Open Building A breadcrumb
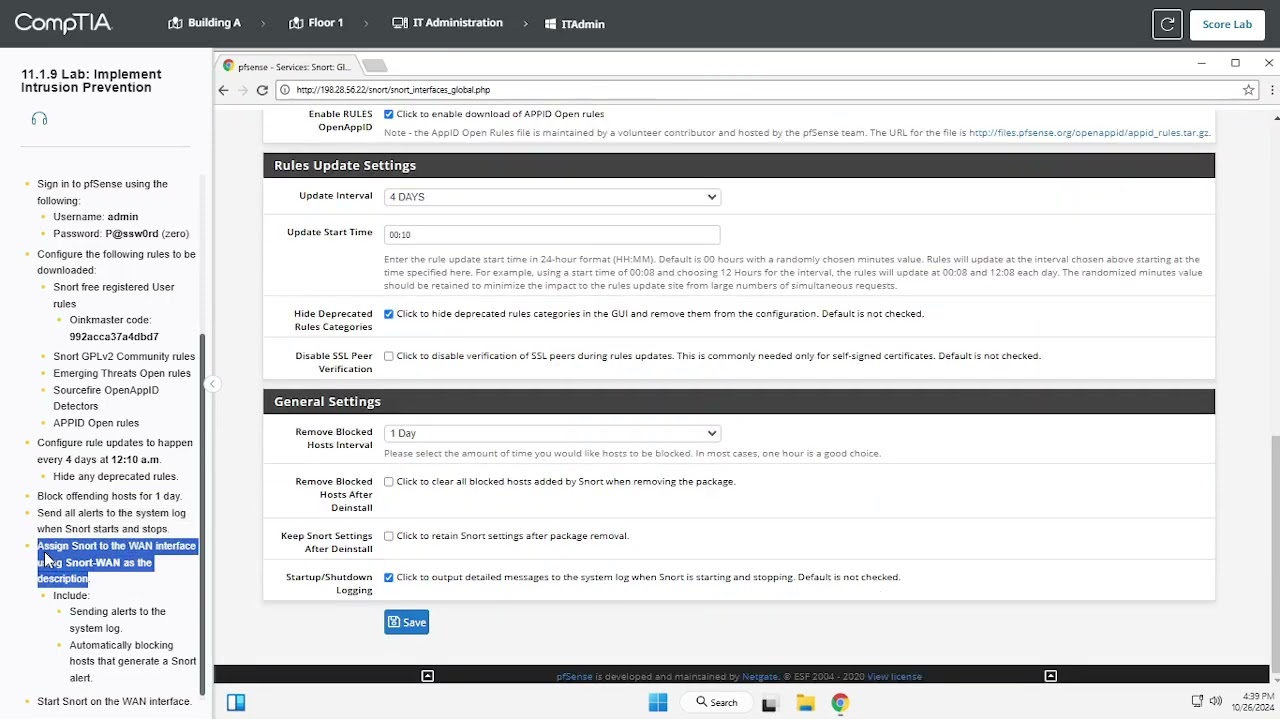Image resolution: width=1280 pixels, height=720 pixels. tap(204, 23)
